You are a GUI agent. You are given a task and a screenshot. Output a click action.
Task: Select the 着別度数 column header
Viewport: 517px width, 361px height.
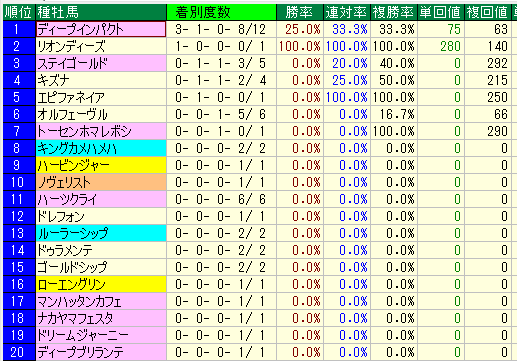point(221,12)
